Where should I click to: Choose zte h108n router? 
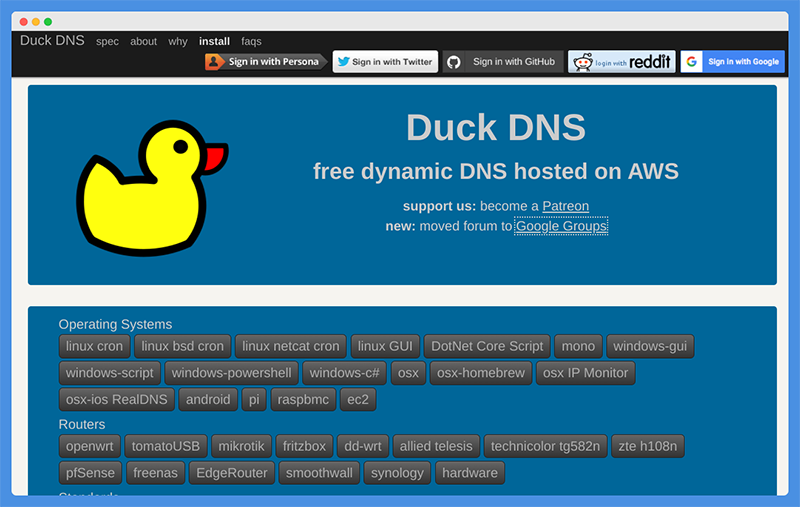[x=648, y=446]
